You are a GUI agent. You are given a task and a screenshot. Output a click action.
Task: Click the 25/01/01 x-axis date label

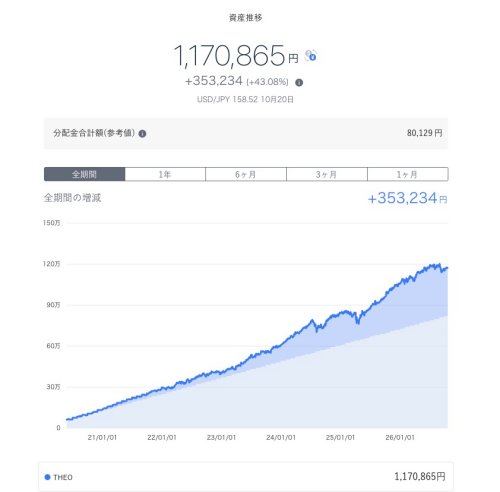tap(340, 437)
